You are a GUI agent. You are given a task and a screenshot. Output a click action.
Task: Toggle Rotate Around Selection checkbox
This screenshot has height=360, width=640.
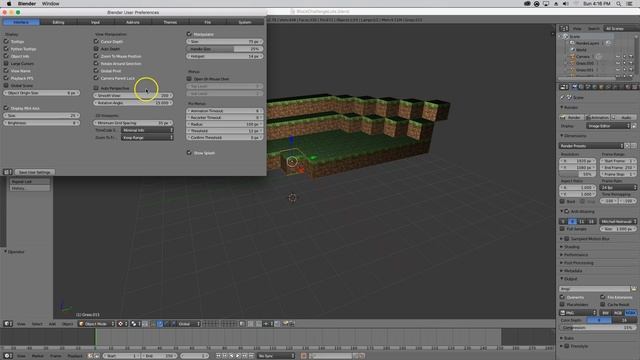96,64
